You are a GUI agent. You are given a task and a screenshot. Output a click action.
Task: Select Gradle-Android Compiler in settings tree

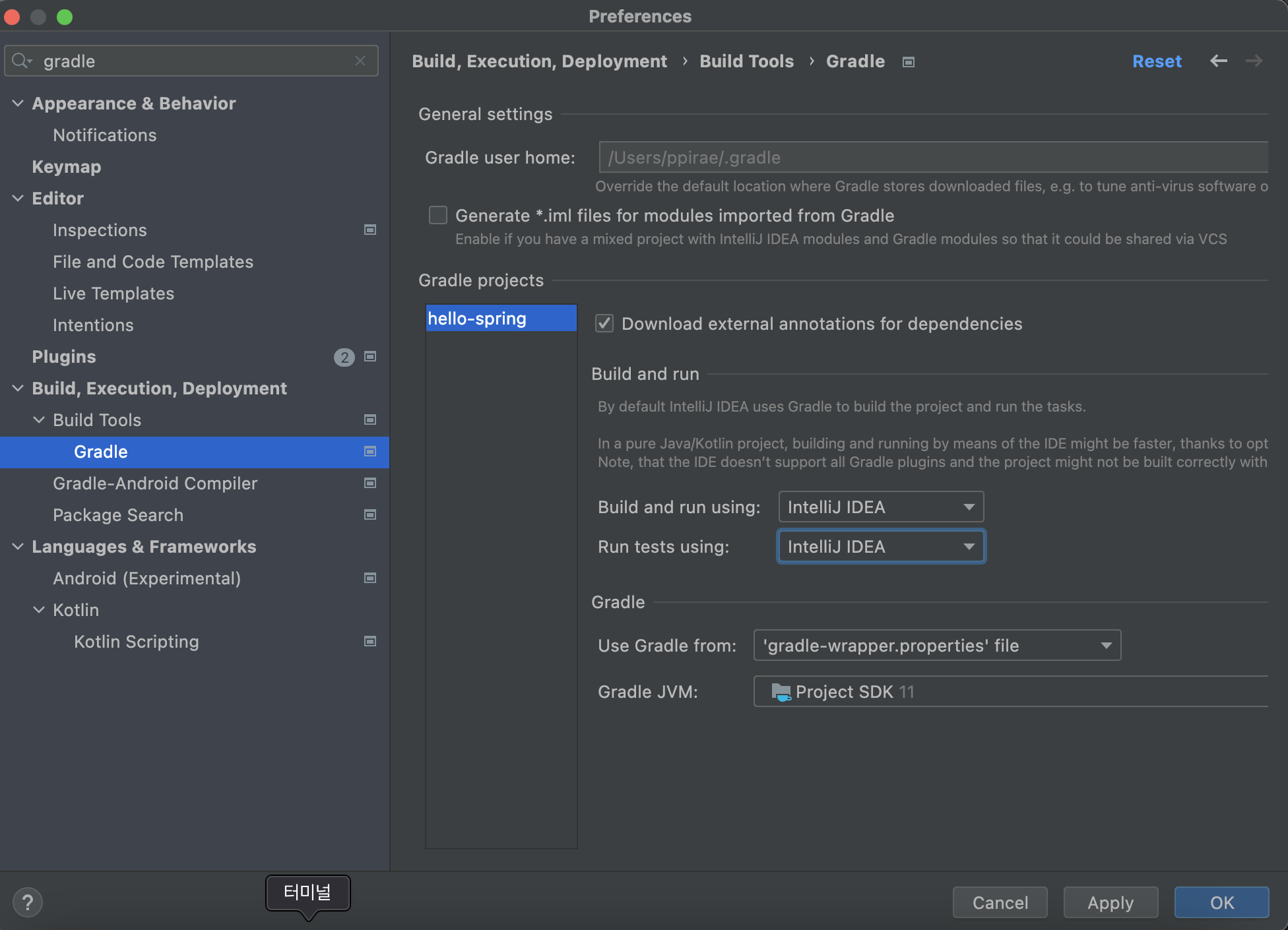(x=155, y=483)
